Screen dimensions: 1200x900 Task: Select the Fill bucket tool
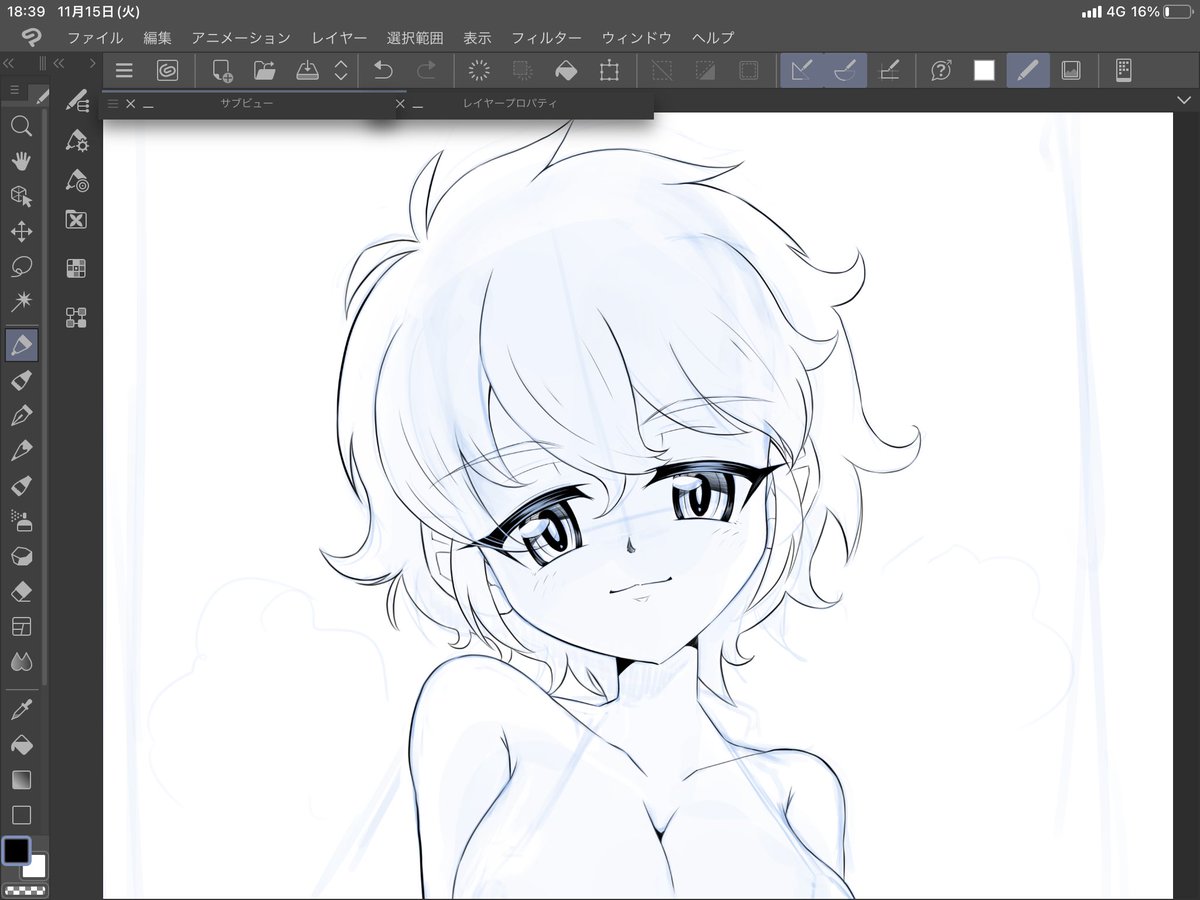(x=22, y=744)
